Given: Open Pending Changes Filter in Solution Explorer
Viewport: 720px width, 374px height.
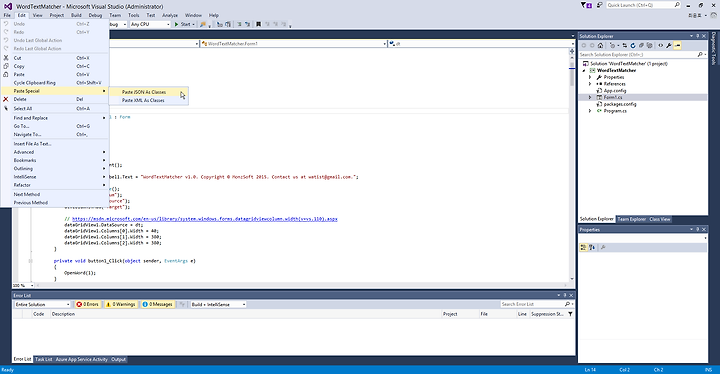Looking at the screenshot, I should point(614,45).
